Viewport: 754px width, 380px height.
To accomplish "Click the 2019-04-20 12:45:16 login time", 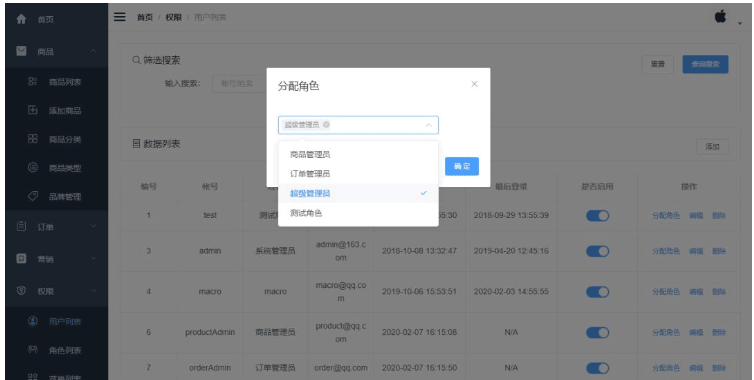I will point(511,251).
